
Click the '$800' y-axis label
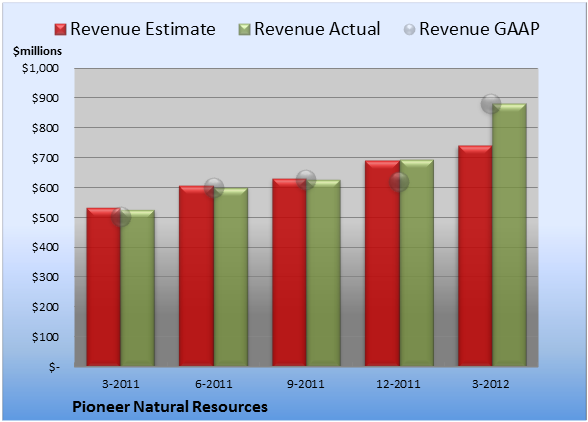pyautogui.click(x=45, y=128)
